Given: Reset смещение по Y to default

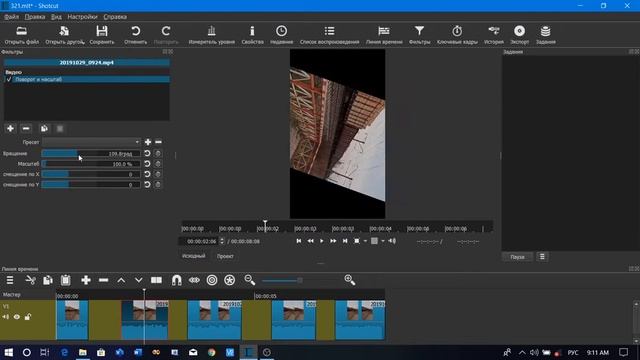Looking at the screenshot, I should coord(147,185).
